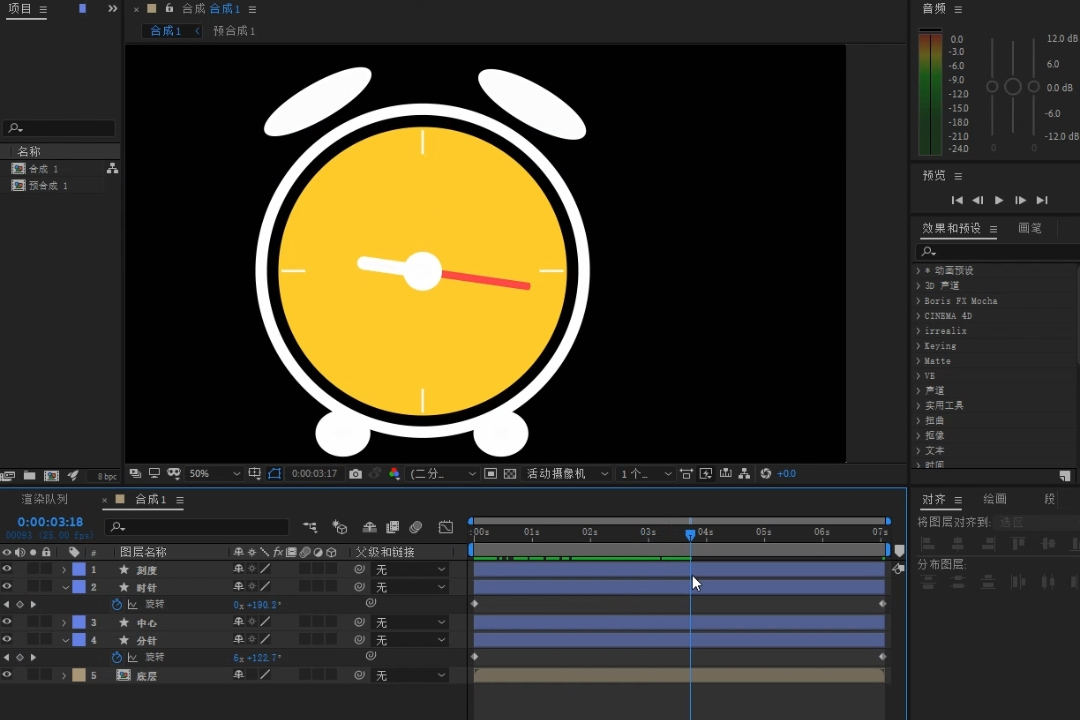Expand the 刻度 layer properties

pos(64,570)
